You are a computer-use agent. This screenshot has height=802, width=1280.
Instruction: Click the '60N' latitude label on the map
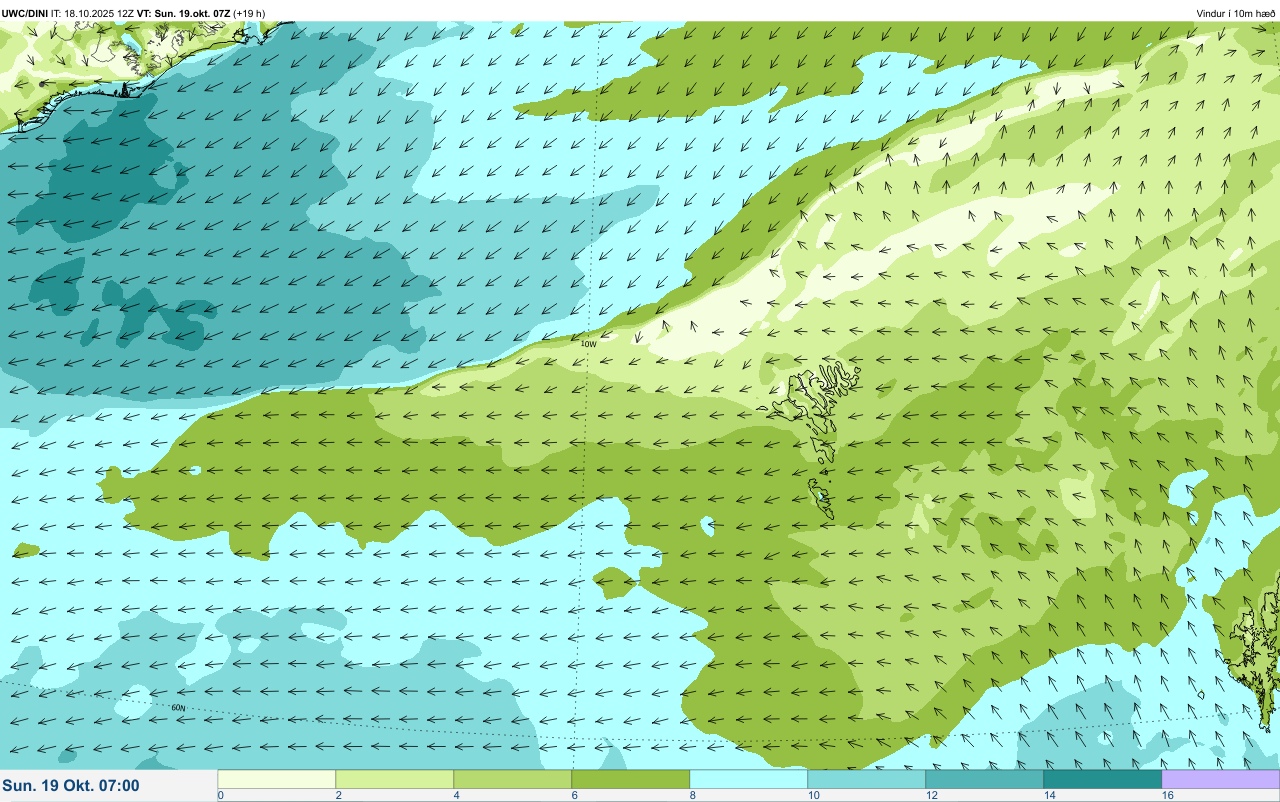[x=178, y=708]
